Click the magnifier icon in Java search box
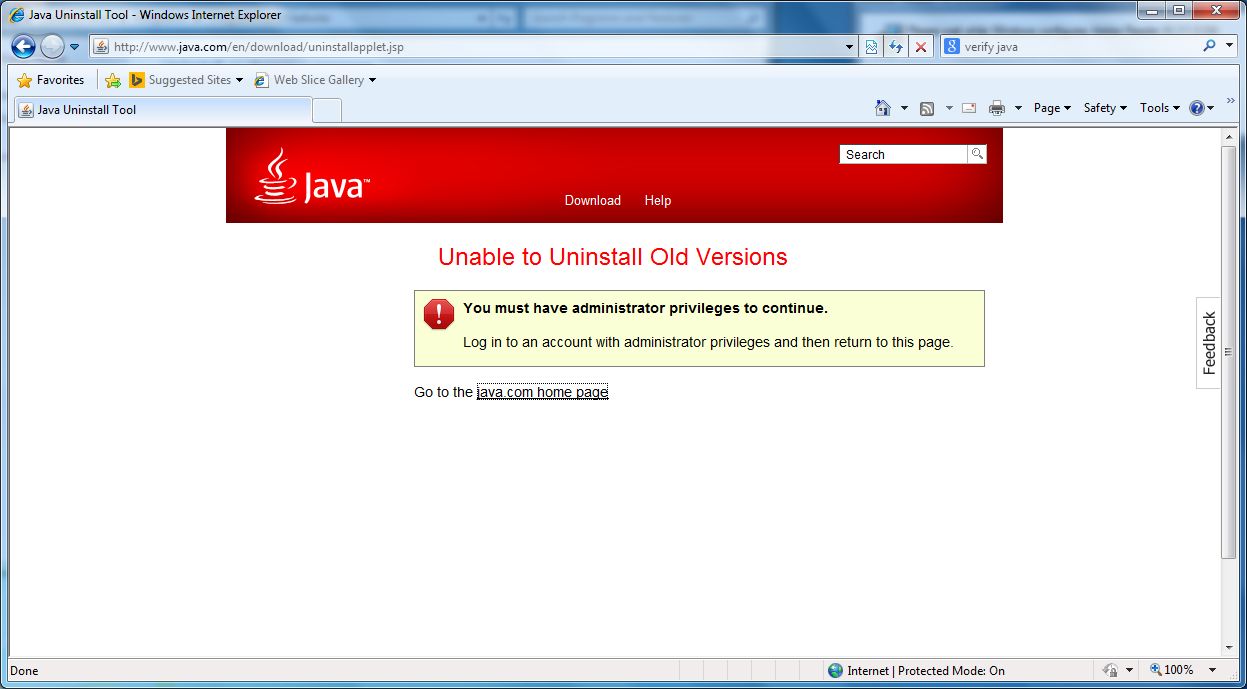The width and height of the screenshot is (1247, 689). 977,154
